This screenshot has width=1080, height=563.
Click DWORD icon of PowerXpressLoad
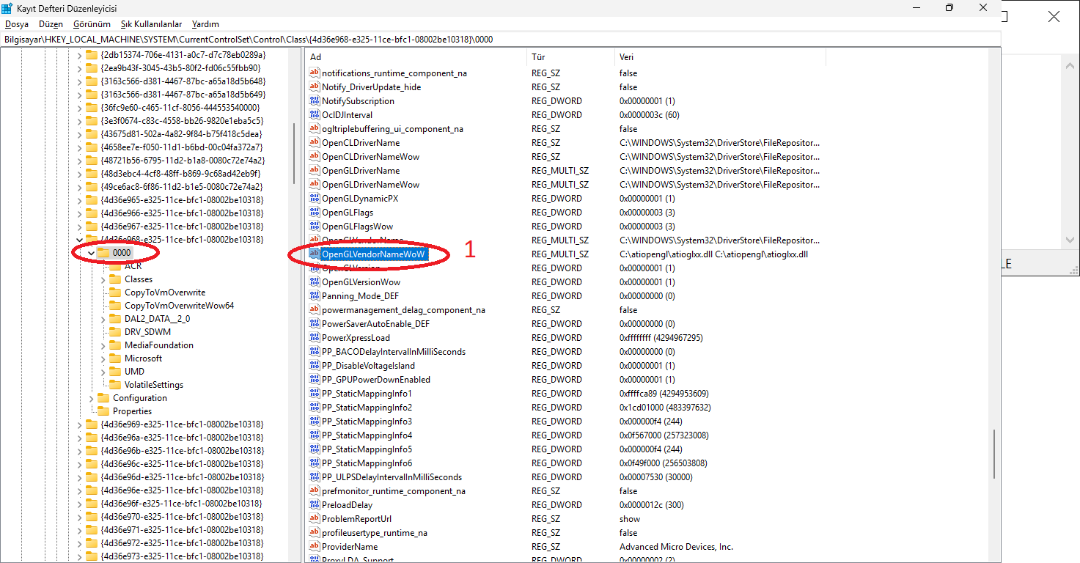point(315,338)
